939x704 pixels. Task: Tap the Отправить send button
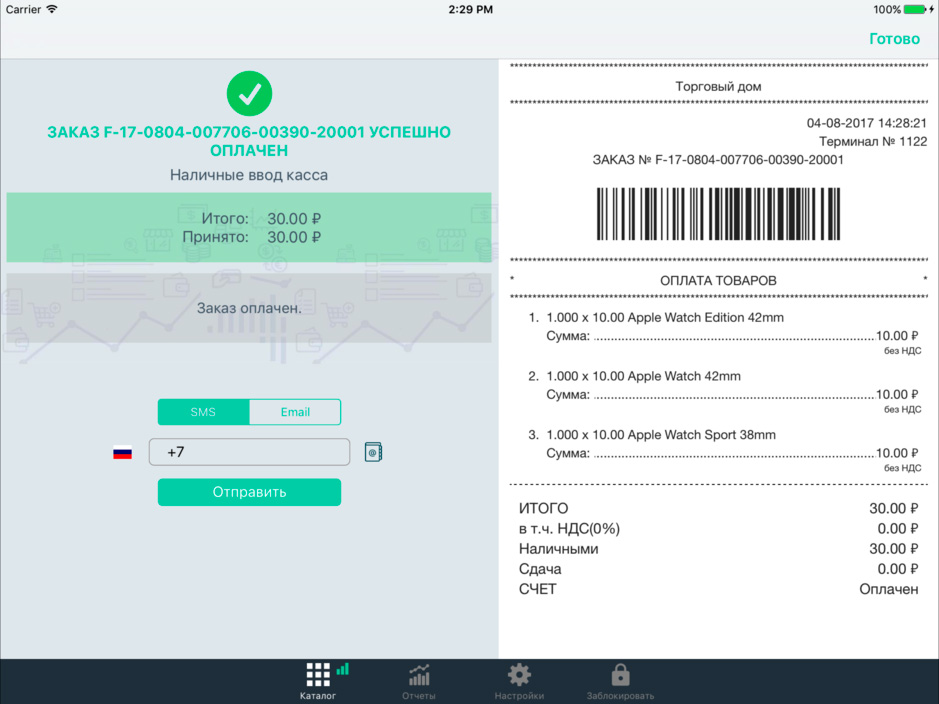pyautogui.click(x=248, y=492)
